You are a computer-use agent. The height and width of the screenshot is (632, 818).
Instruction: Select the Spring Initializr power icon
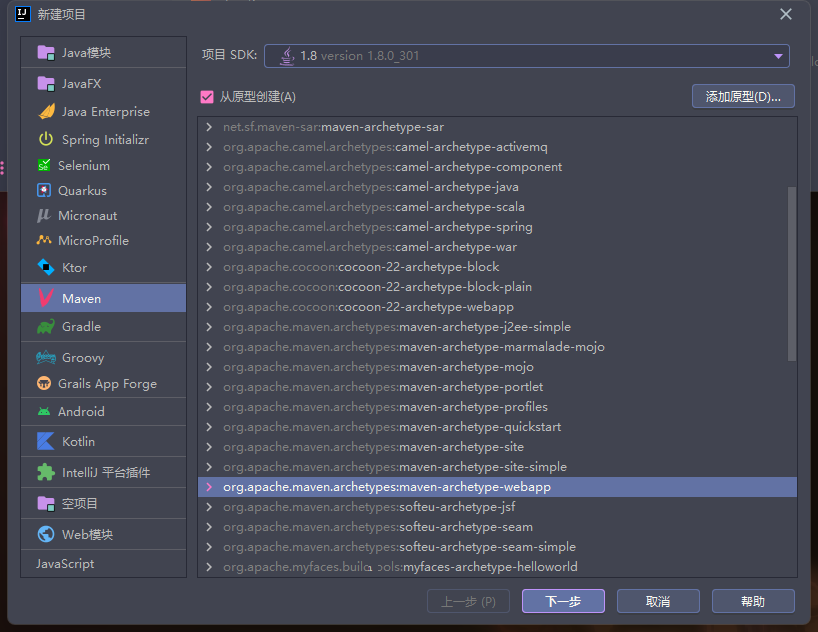pyautogui.click(x=46, y=139)
